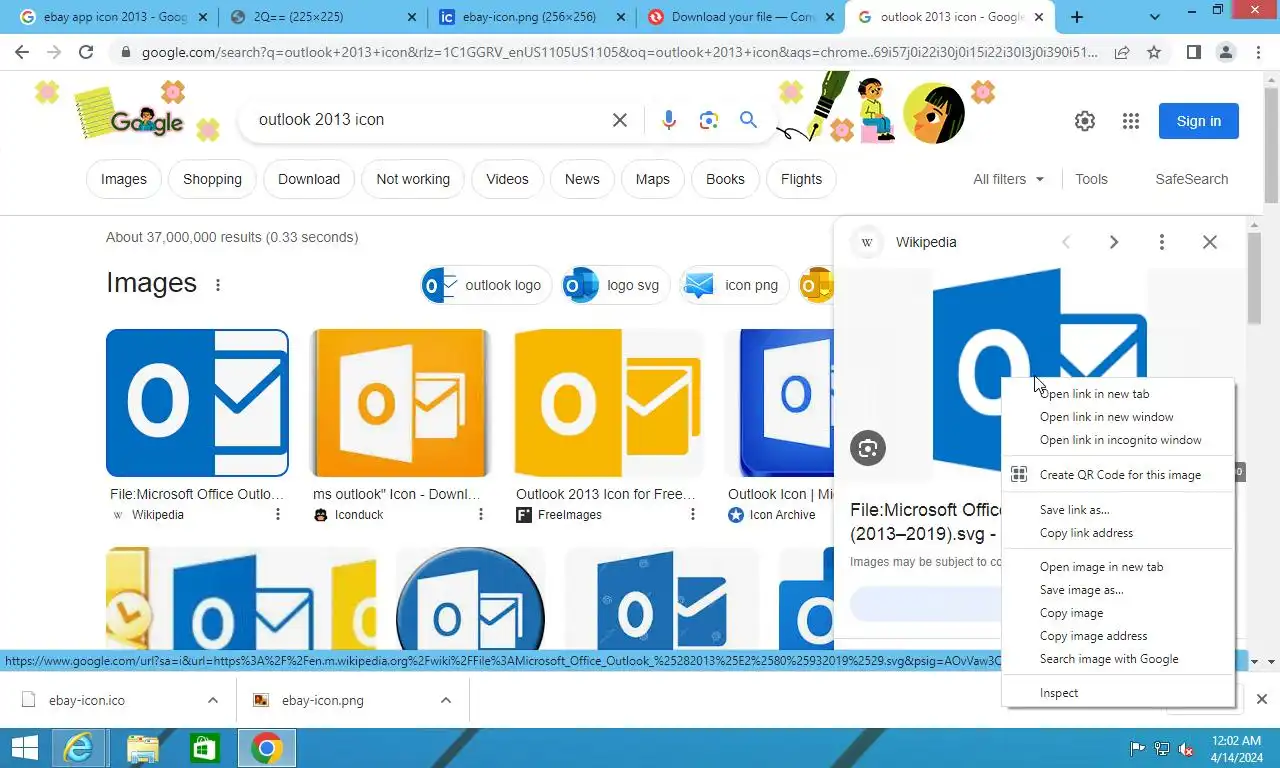1280x768 pixels.
Task: Open options for FreeImages result
Action: coord(693,515)
